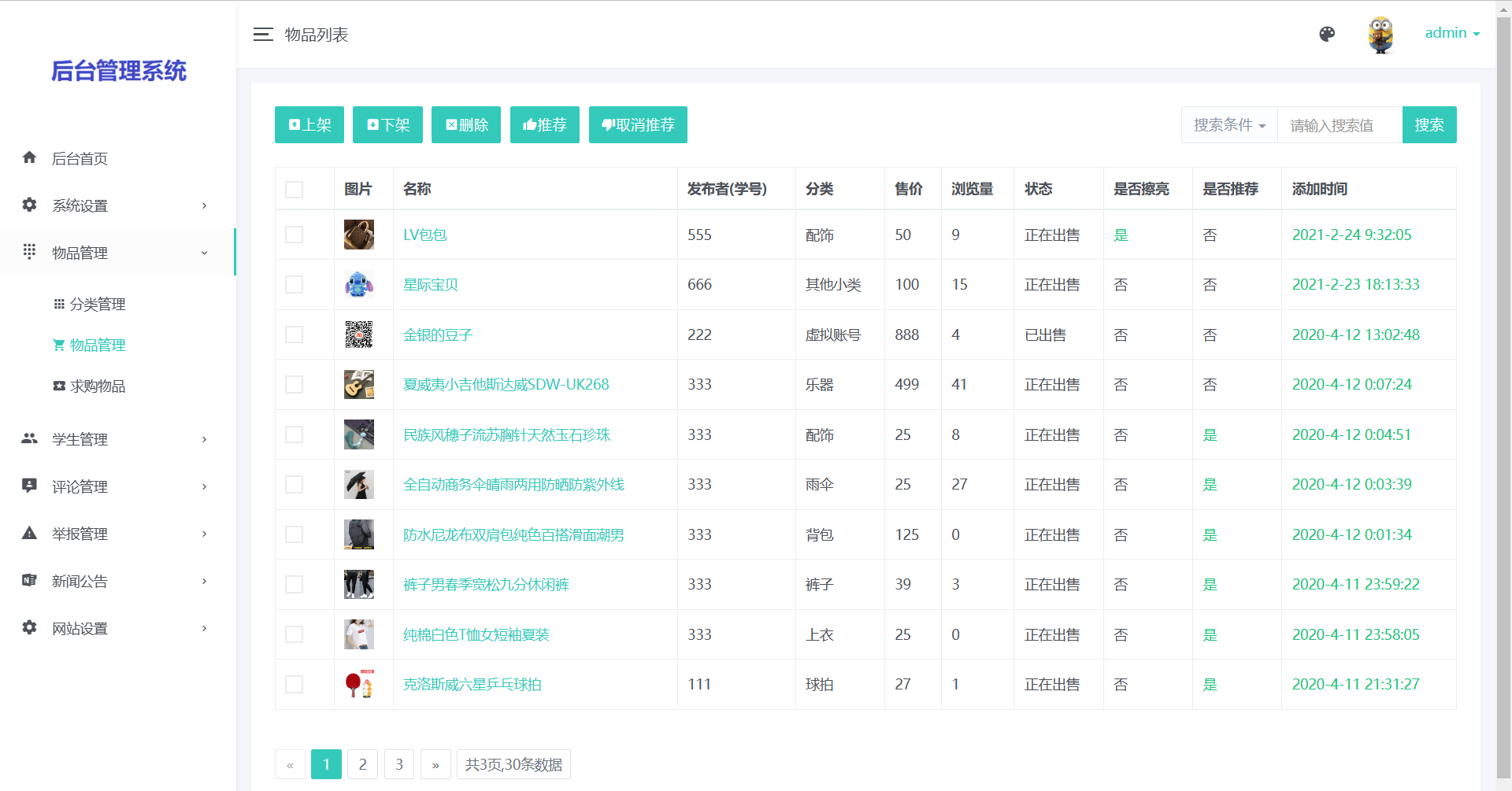Expand the 新闻公告 menu chevron
1512x791 pixels.
[x=204, y=581]
